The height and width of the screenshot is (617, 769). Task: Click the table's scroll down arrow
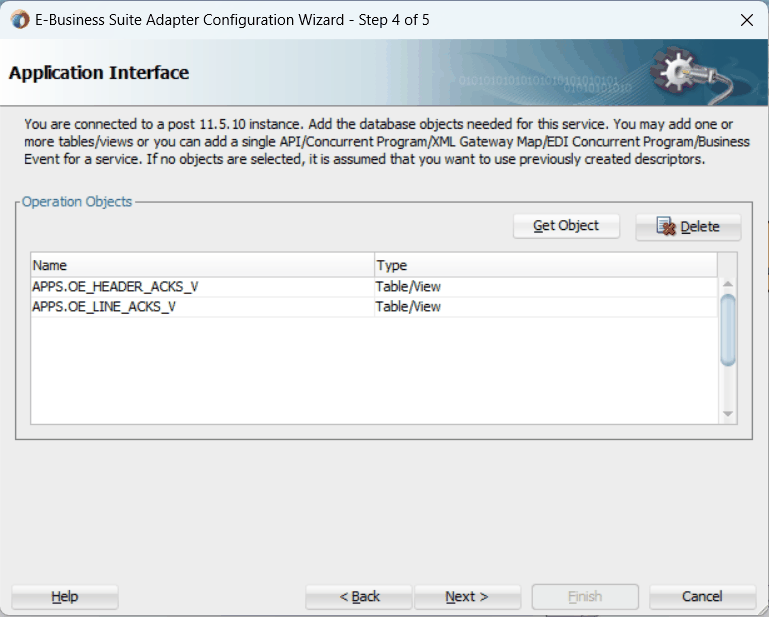pos(728,414)
